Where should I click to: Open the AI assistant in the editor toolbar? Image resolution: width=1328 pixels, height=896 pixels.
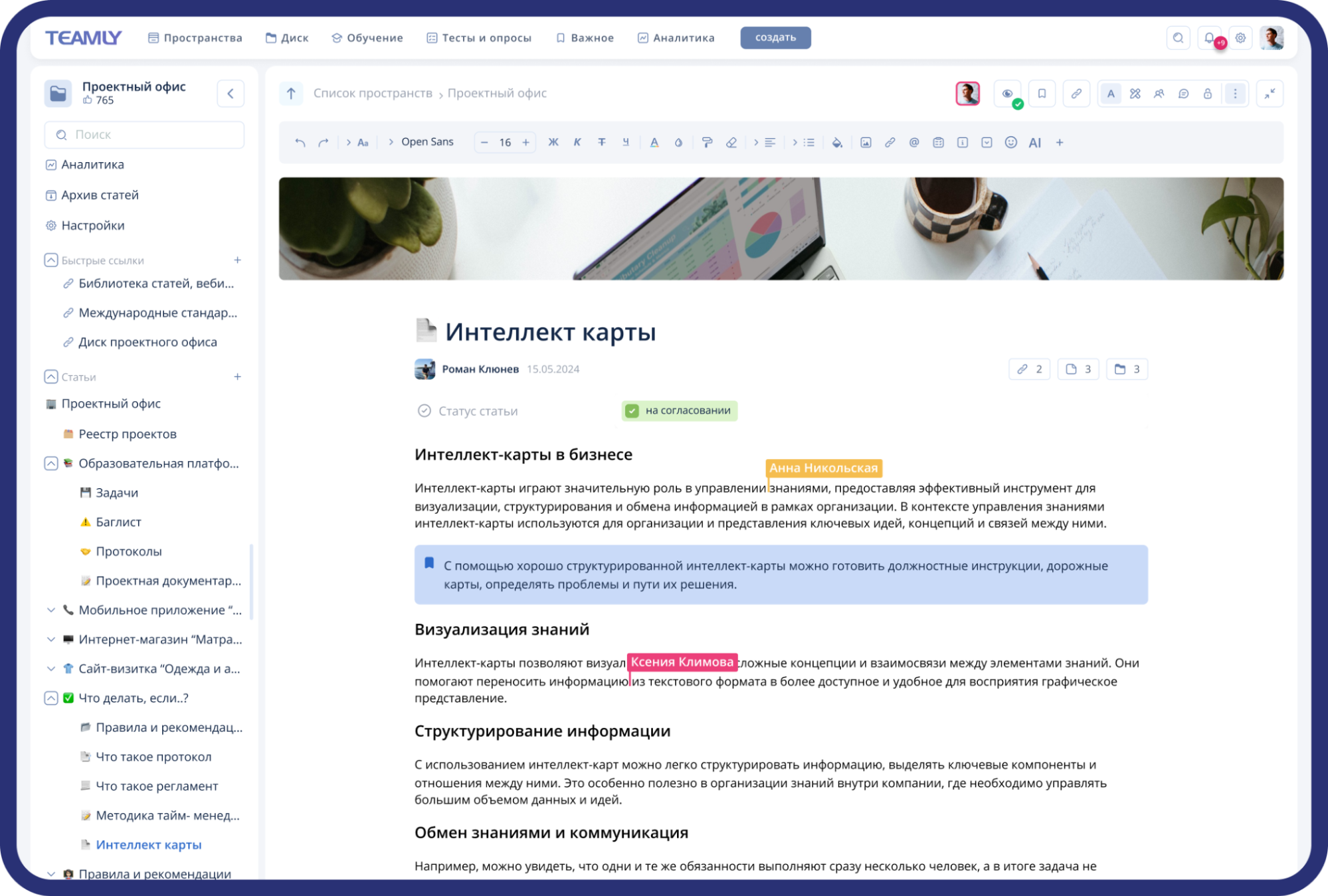[1034, 141]
